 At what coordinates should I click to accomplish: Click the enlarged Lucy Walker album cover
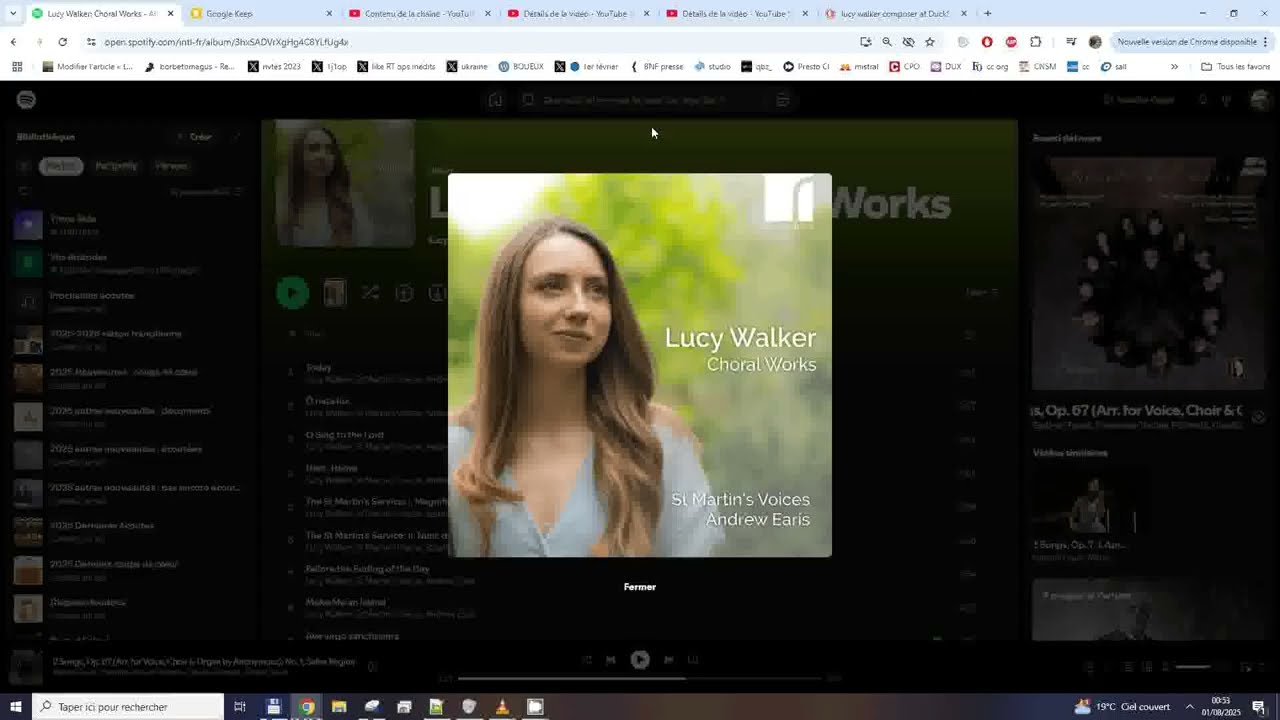coord(640,365)
